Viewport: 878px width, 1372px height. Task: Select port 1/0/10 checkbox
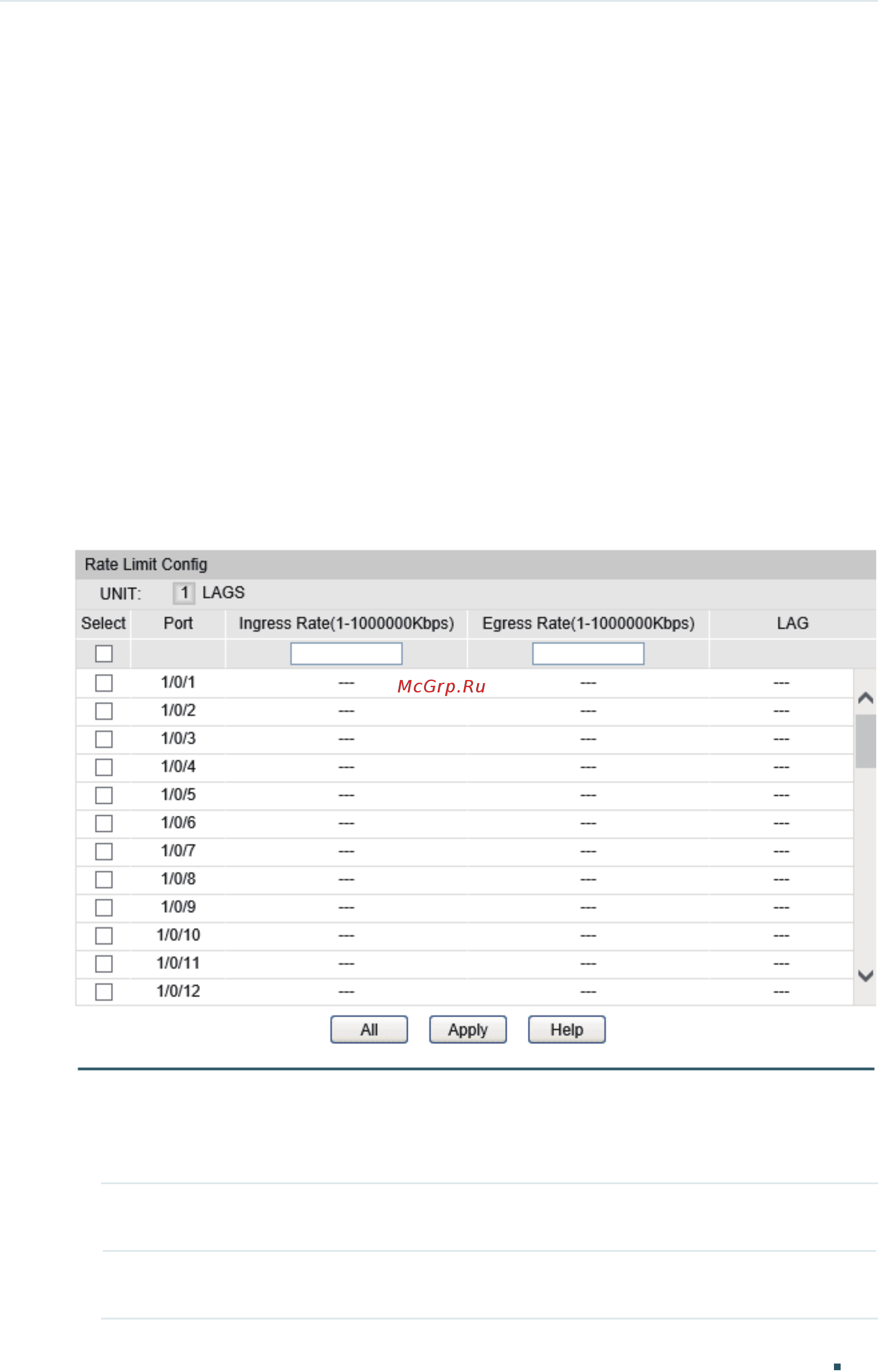[x=104, y=936]
